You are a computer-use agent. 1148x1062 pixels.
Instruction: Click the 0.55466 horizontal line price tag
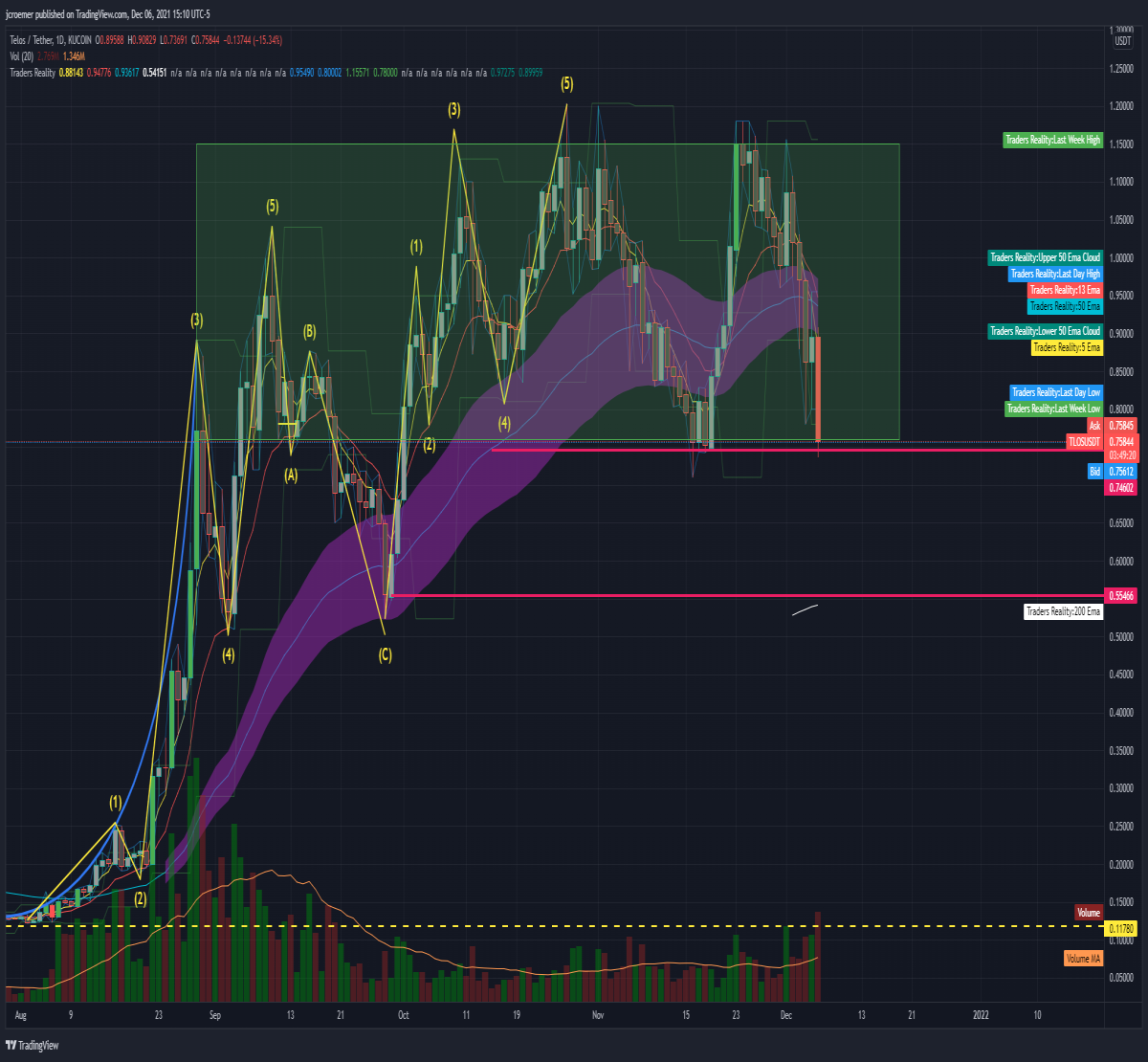click(x=1121, y=595)
